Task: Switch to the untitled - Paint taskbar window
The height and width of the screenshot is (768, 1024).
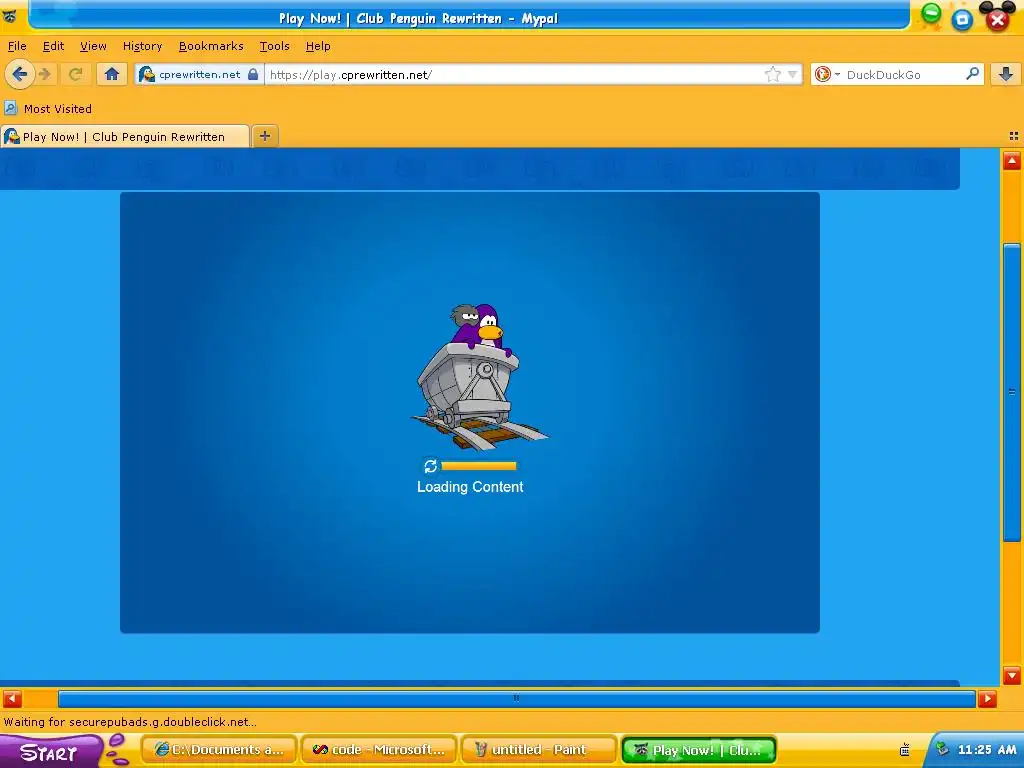Action: click(x=539, y=750)
